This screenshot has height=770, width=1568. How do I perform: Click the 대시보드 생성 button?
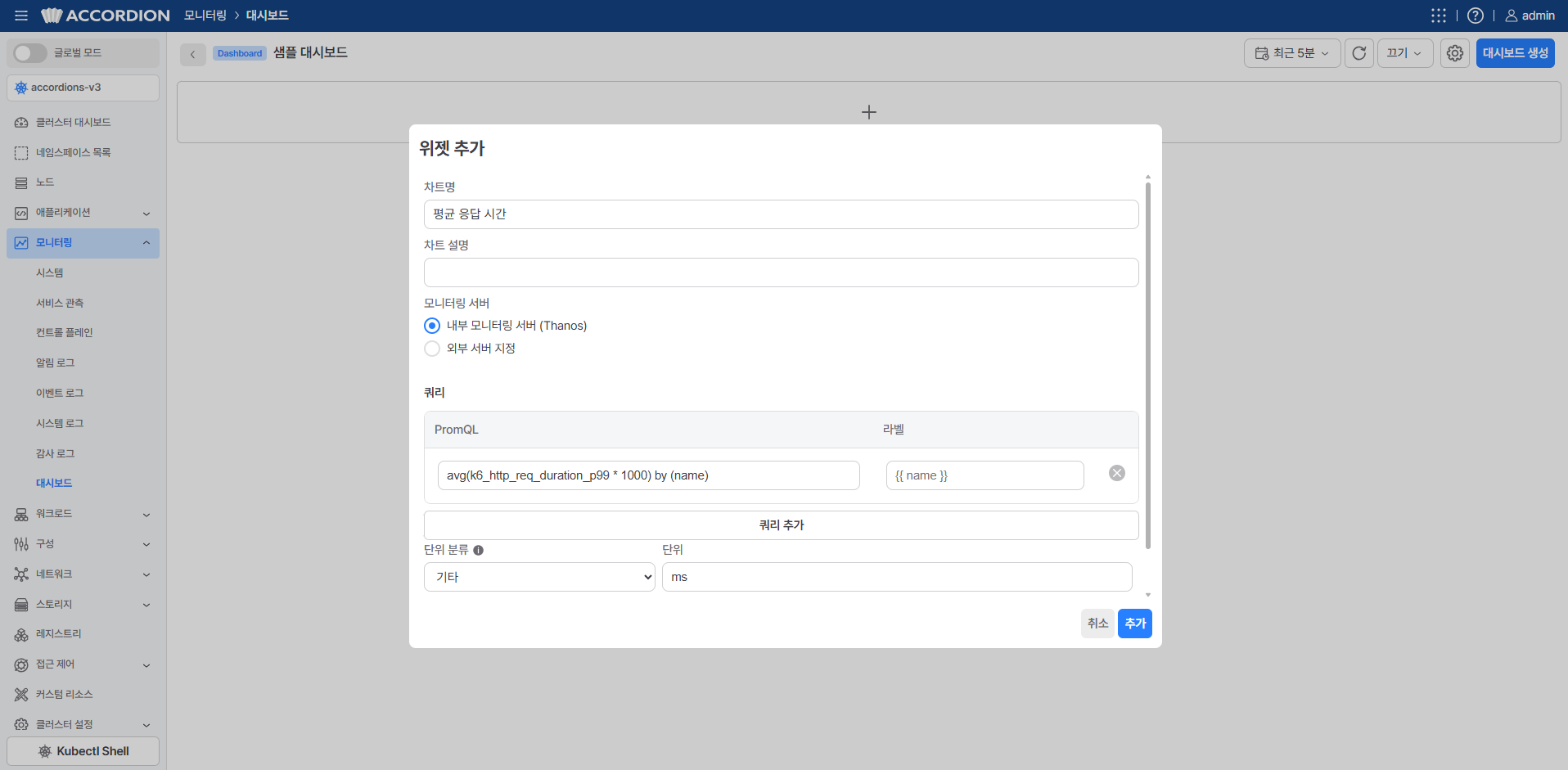tap(1516, 53)
